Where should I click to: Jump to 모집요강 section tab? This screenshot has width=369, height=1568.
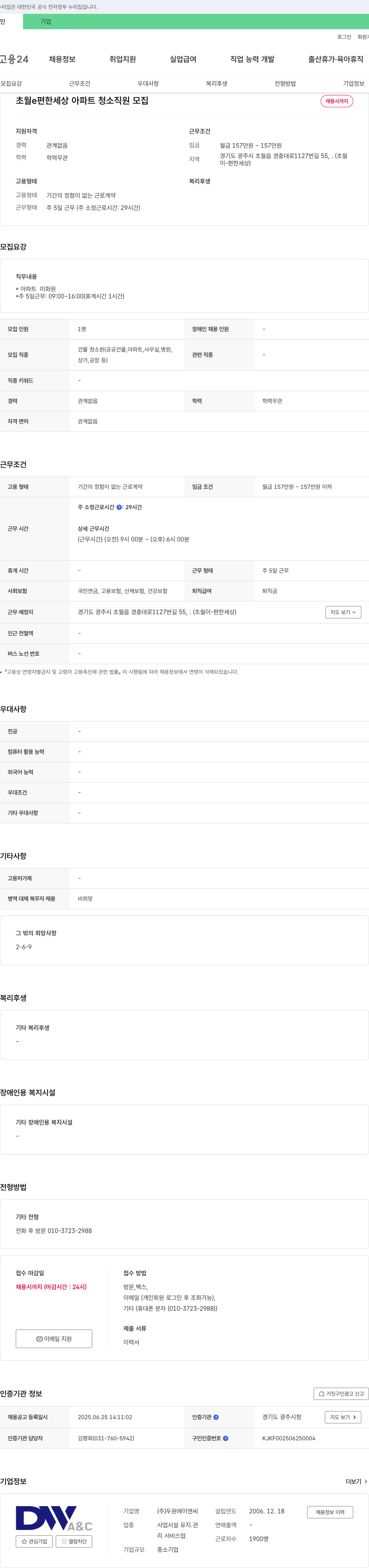pyautogui.click(x=11, y=83)
